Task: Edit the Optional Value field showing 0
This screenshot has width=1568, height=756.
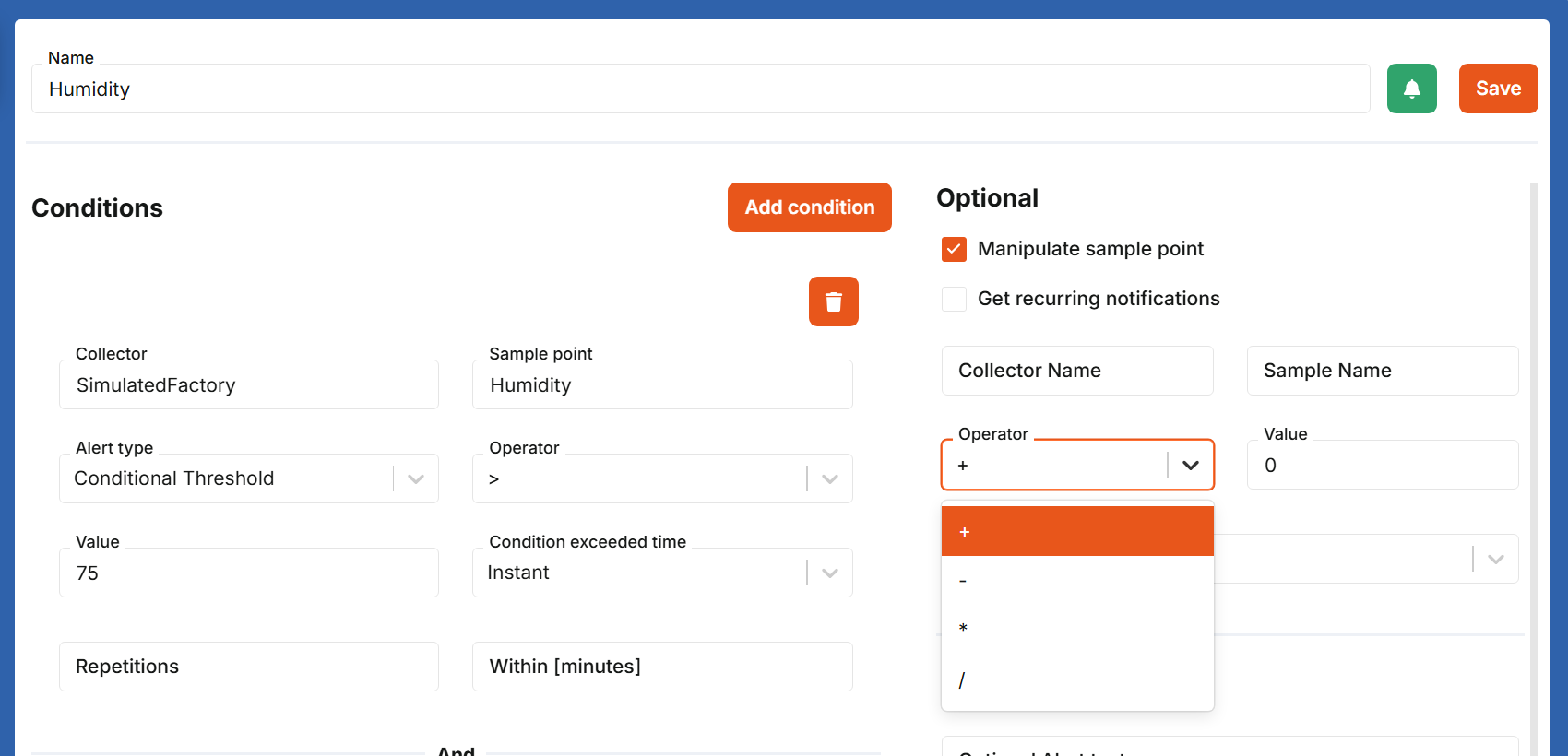Action: click(x=1383, y=465)
